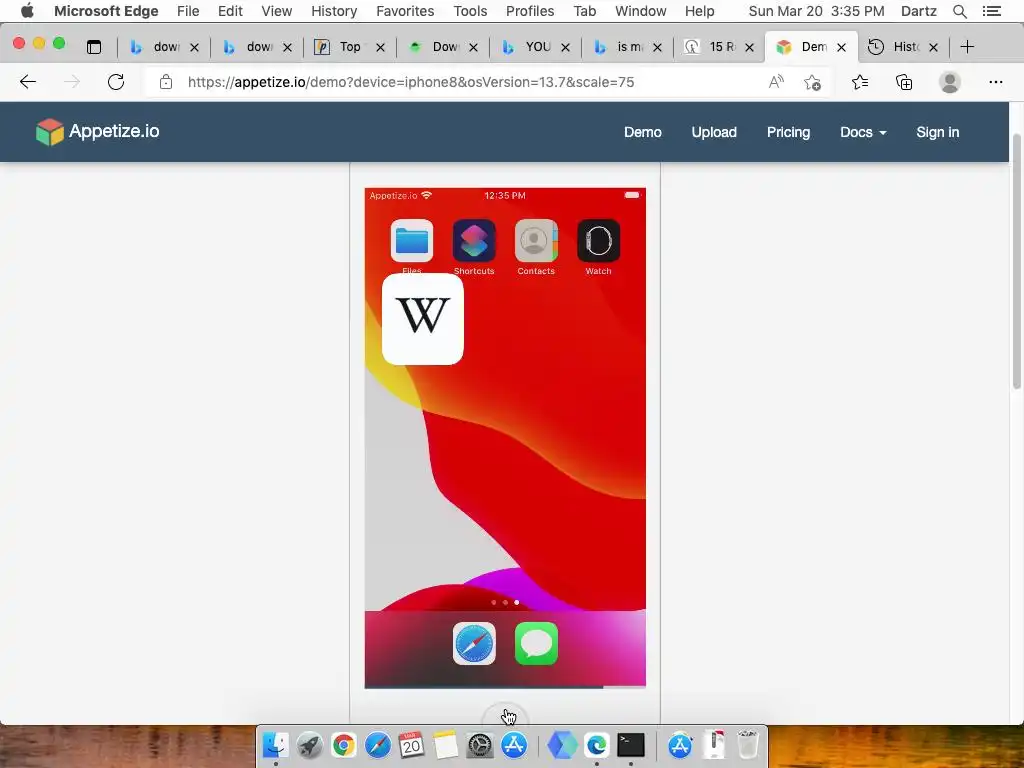1024x768 pixels.
Task: Tap the Watch app icon
Action: (598, 241)
